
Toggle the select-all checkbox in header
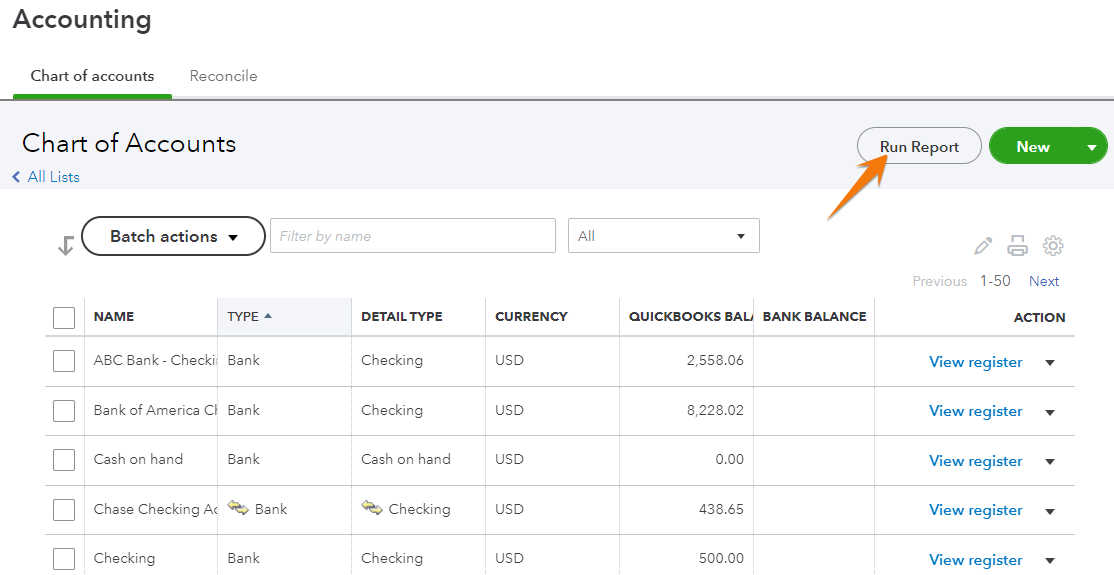point(64,317)
